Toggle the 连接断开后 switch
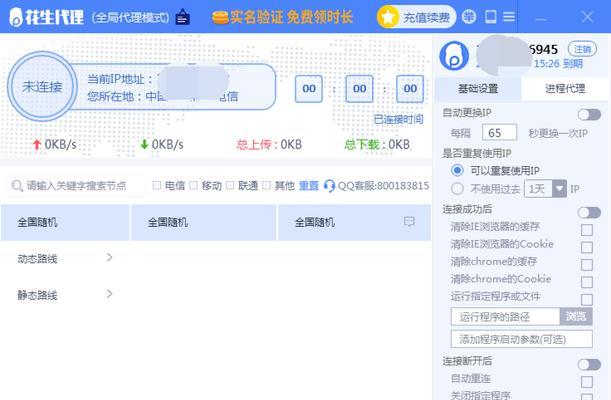Image resolution: width=611 pixels, height=400 pixels. (x=589, y=364)
